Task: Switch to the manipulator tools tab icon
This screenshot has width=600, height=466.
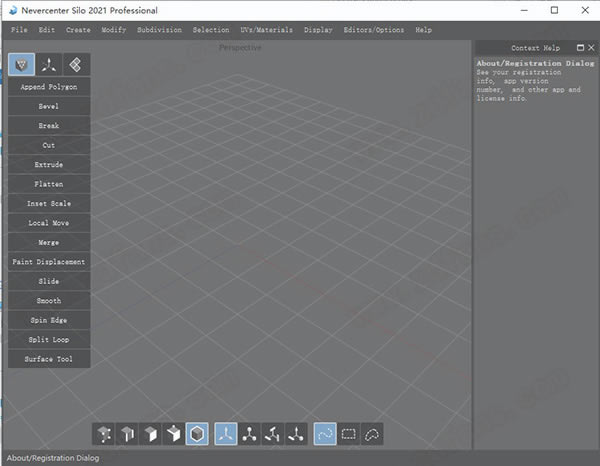Action: [48, 65]
